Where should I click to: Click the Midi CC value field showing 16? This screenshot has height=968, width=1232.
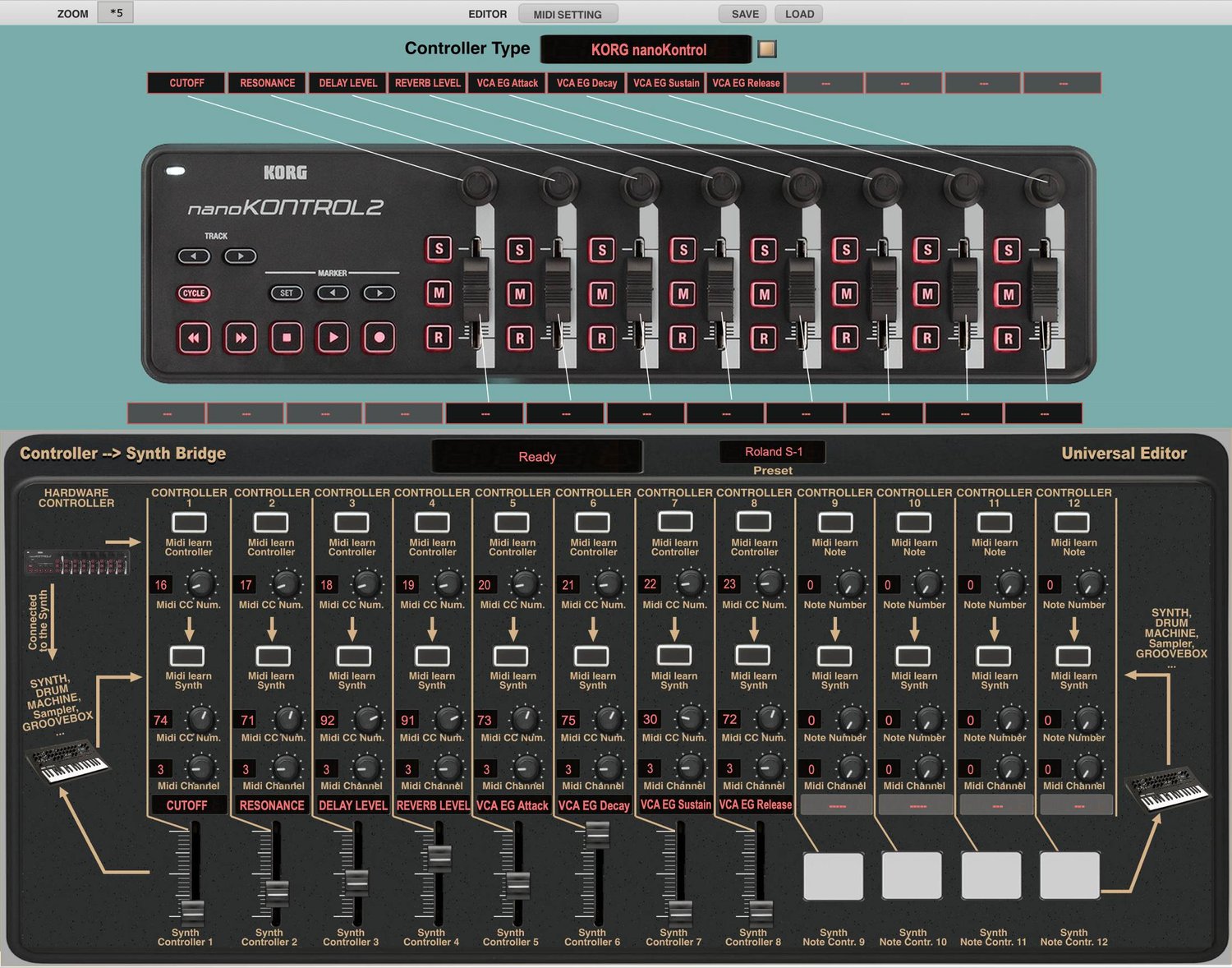(161, 585)
